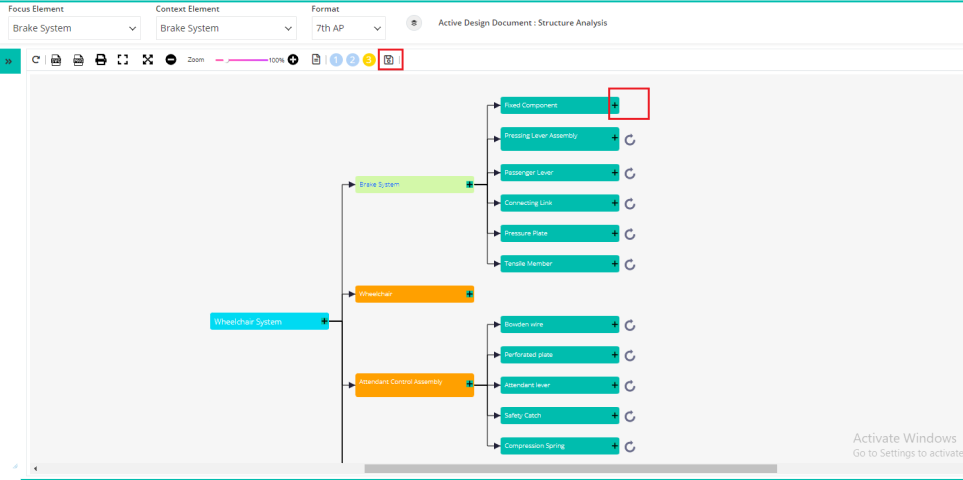
Task: Expand Attendant Control Assembly node plus
Action: pyautogui.click(x=469, y=384)
